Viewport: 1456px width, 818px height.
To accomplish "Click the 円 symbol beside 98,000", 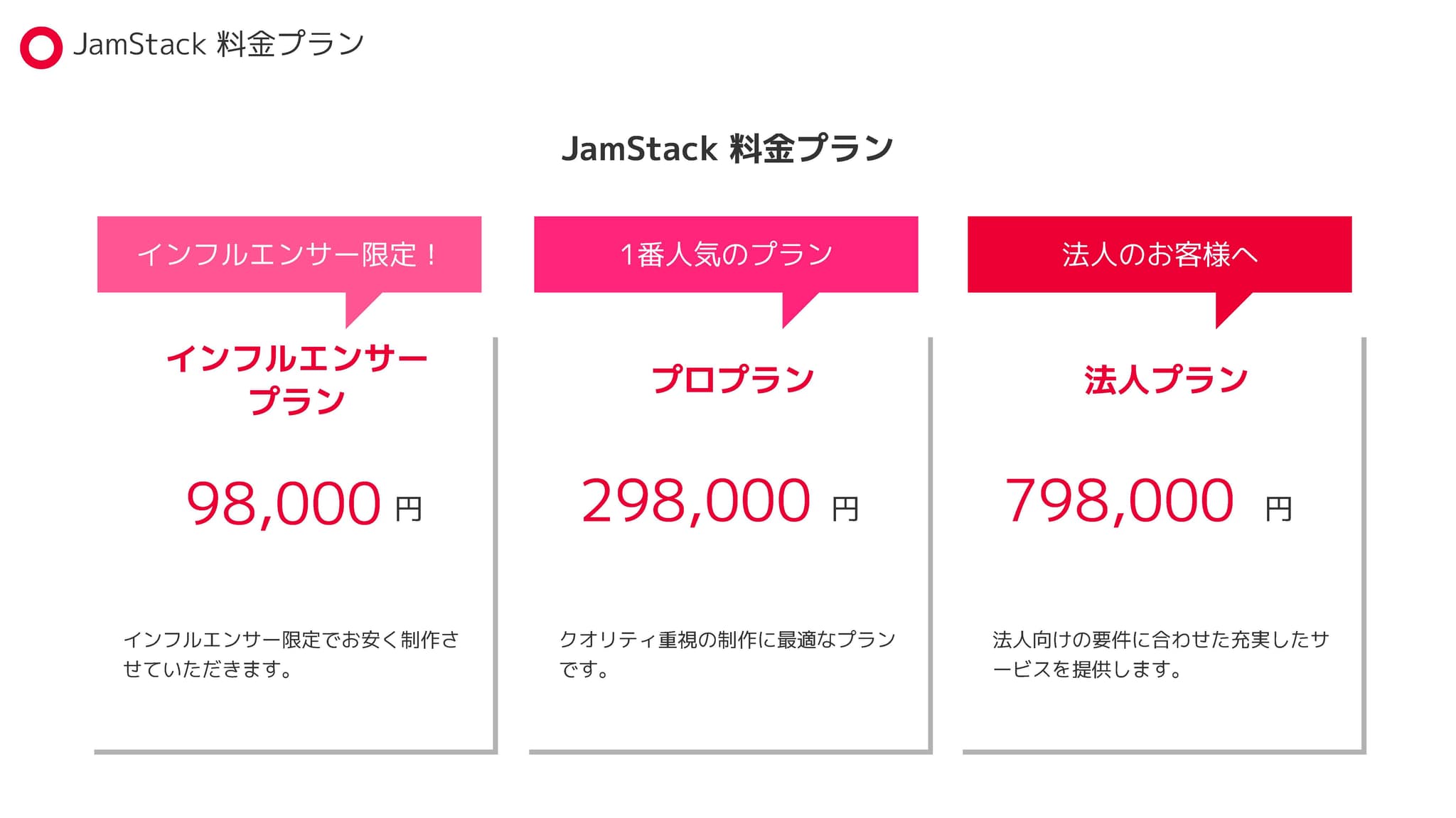I will (409, 509).
